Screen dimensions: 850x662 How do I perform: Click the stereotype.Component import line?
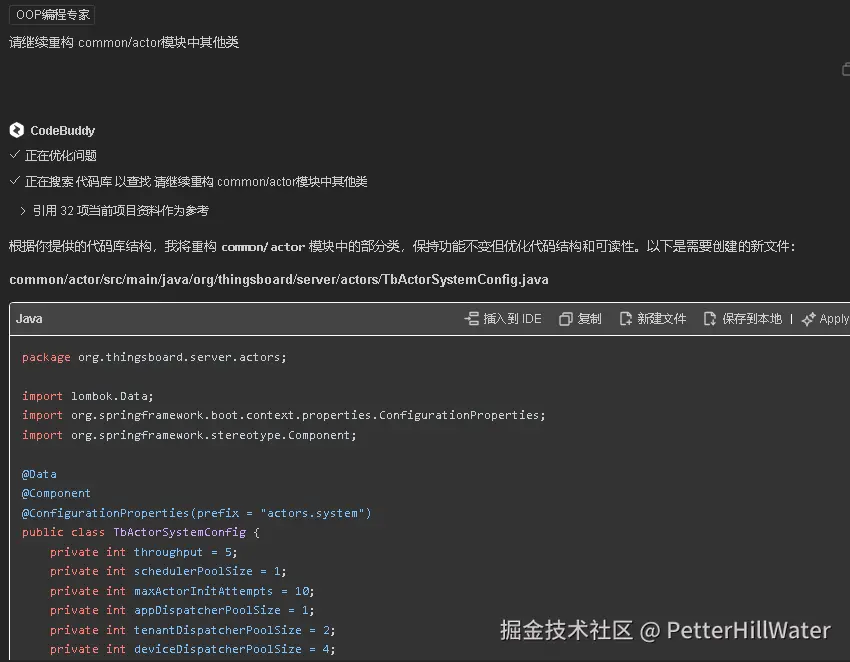click(x=189, y=435)
